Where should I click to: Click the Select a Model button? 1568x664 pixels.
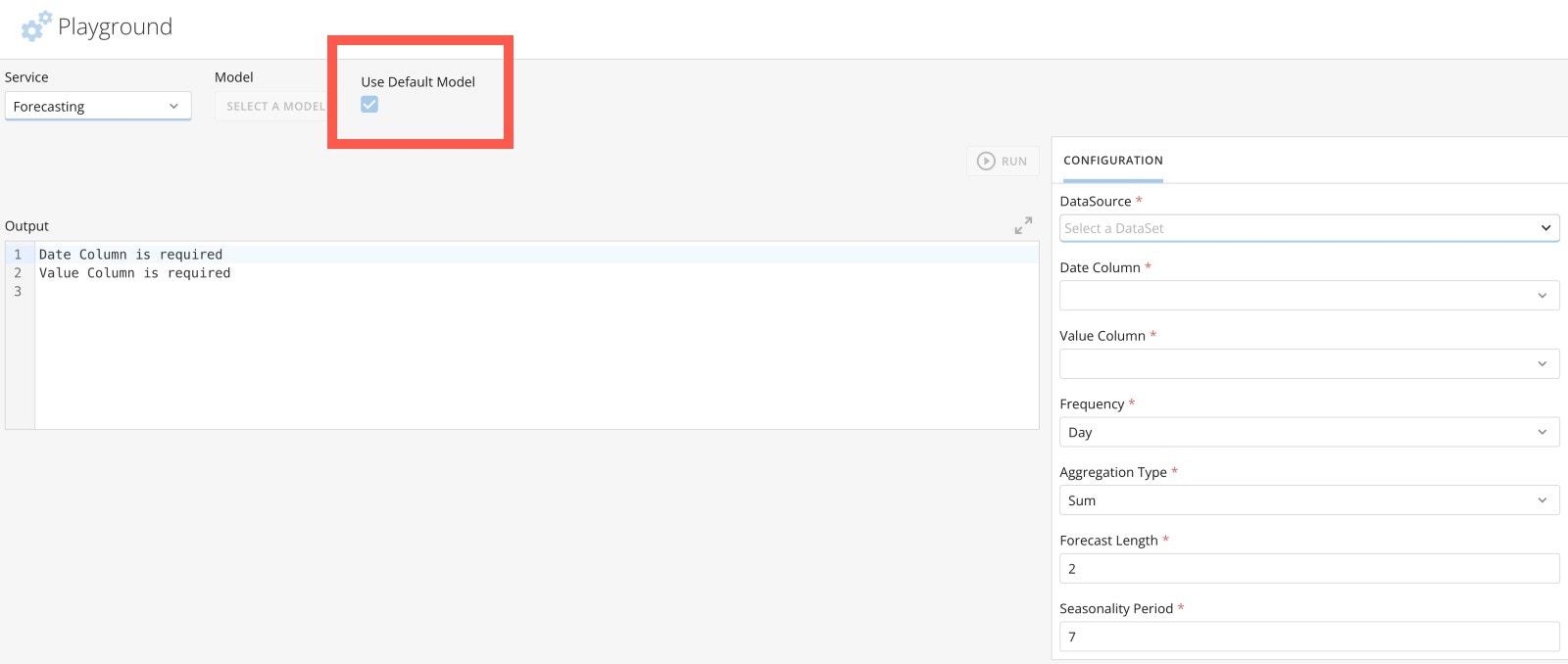[272, 106]
